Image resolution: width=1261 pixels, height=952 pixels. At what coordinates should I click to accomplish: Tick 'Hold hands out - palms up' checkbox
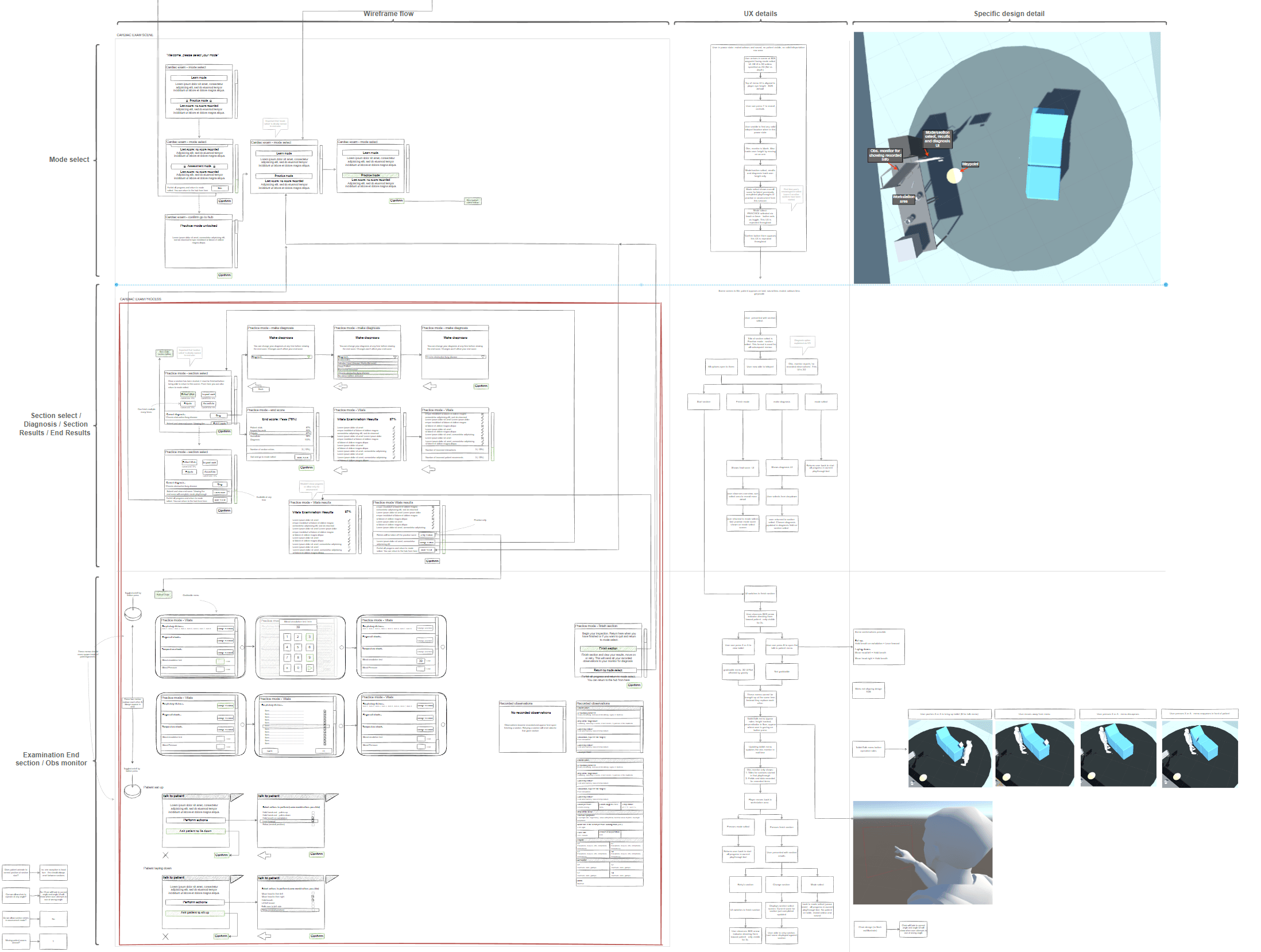click(x=313, y=812)
